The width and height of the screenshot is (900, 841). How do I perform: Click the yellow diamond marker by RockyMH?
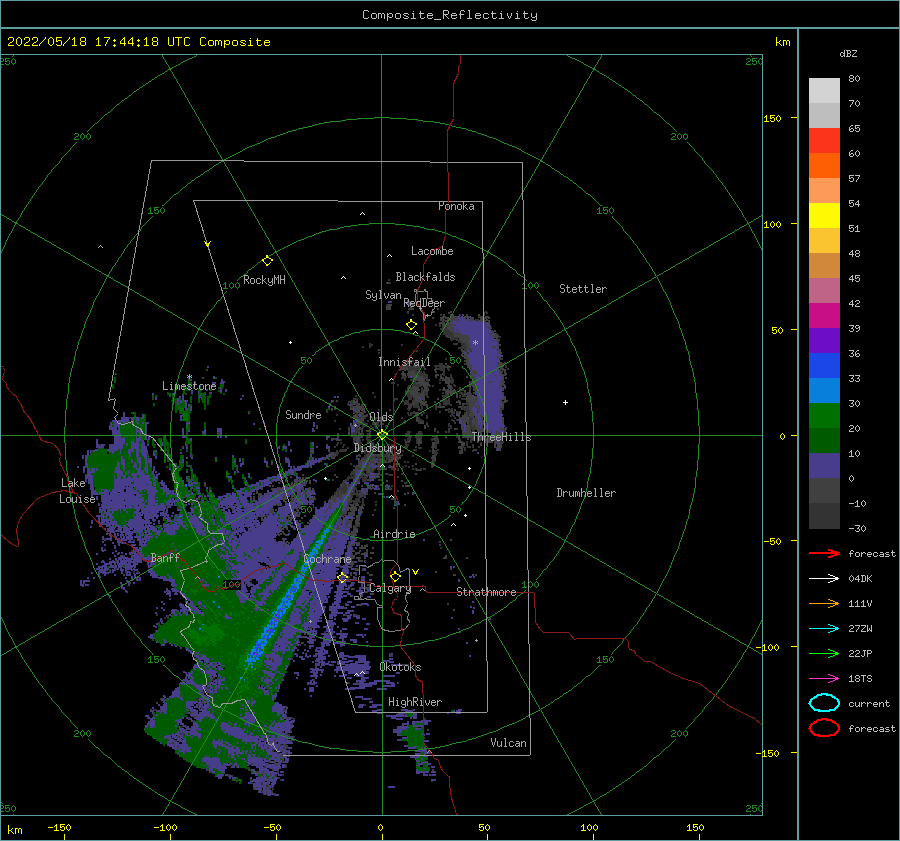pos(267,261)
